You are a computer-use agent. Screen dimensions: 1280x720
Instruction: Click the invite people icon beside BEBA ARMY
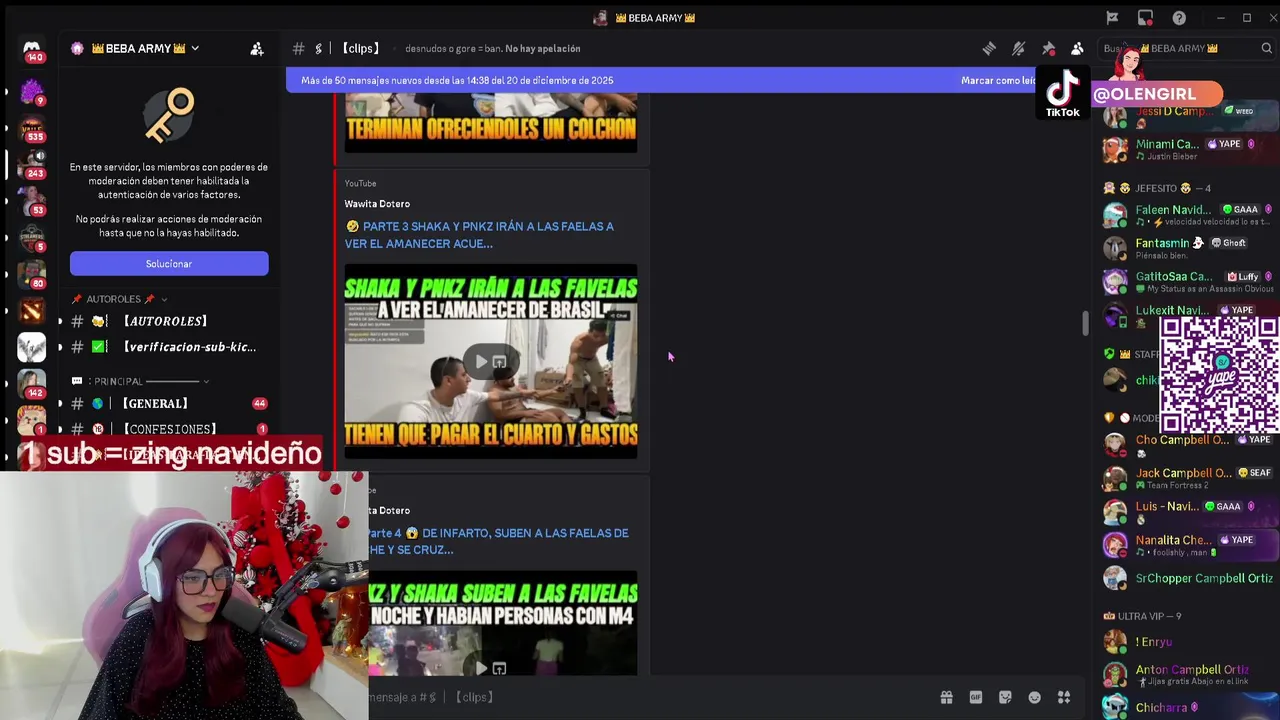pyautogui.click(x=257, y=48)
